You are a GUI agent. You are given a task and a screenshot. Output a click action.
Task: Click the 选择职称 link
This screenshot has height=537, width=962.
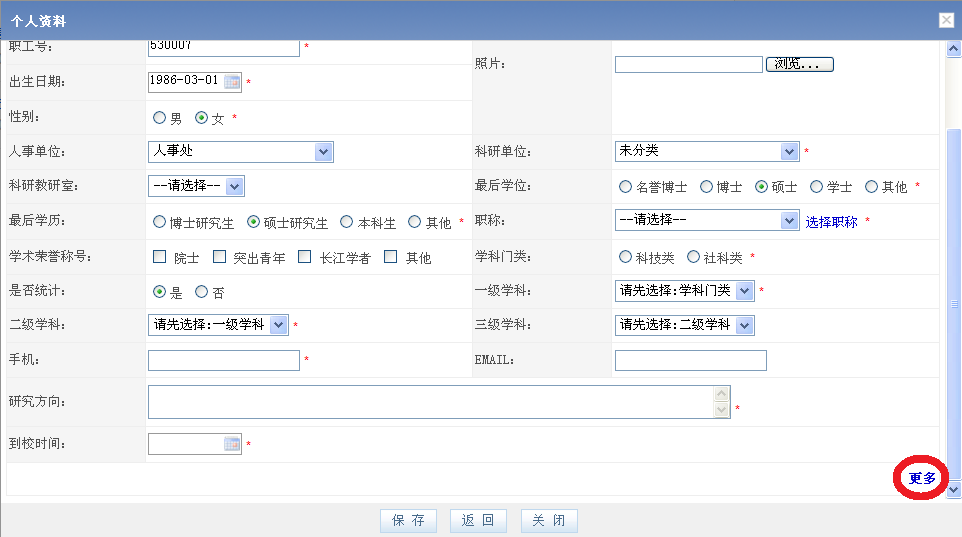(x=831, y=222)
